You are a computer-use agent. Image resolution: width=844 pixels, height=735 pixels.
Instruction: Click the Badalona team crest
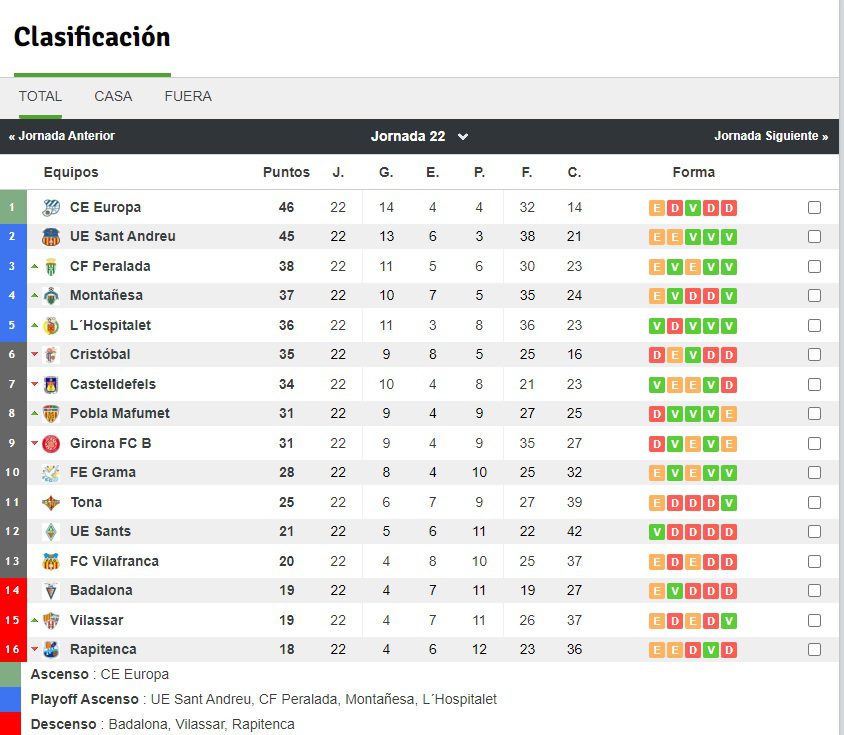(x=51, y=591)
